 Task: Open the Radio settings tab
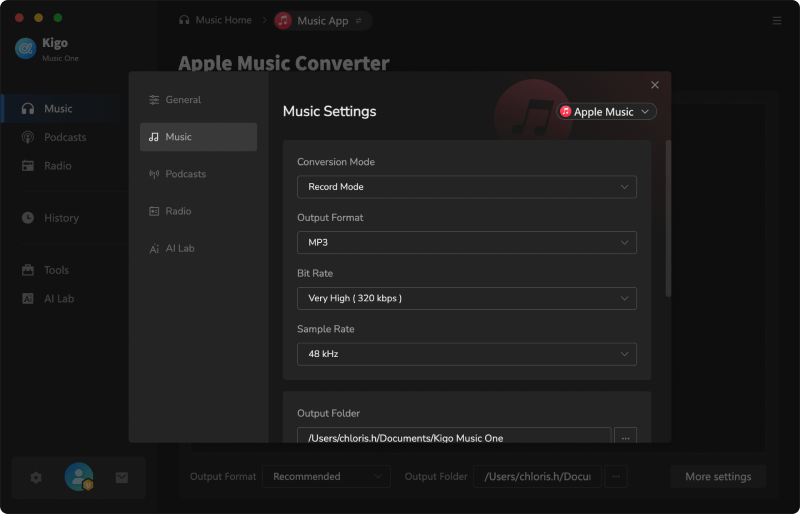198,211
